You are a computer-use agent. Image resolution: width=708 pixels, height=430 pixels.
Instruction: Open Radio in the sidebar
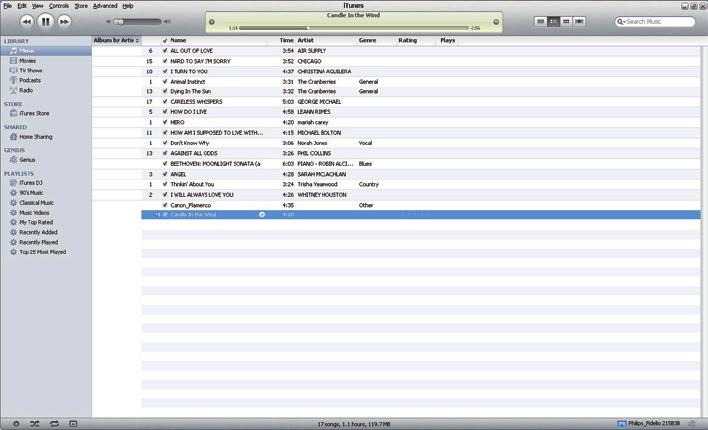(26, 90)
